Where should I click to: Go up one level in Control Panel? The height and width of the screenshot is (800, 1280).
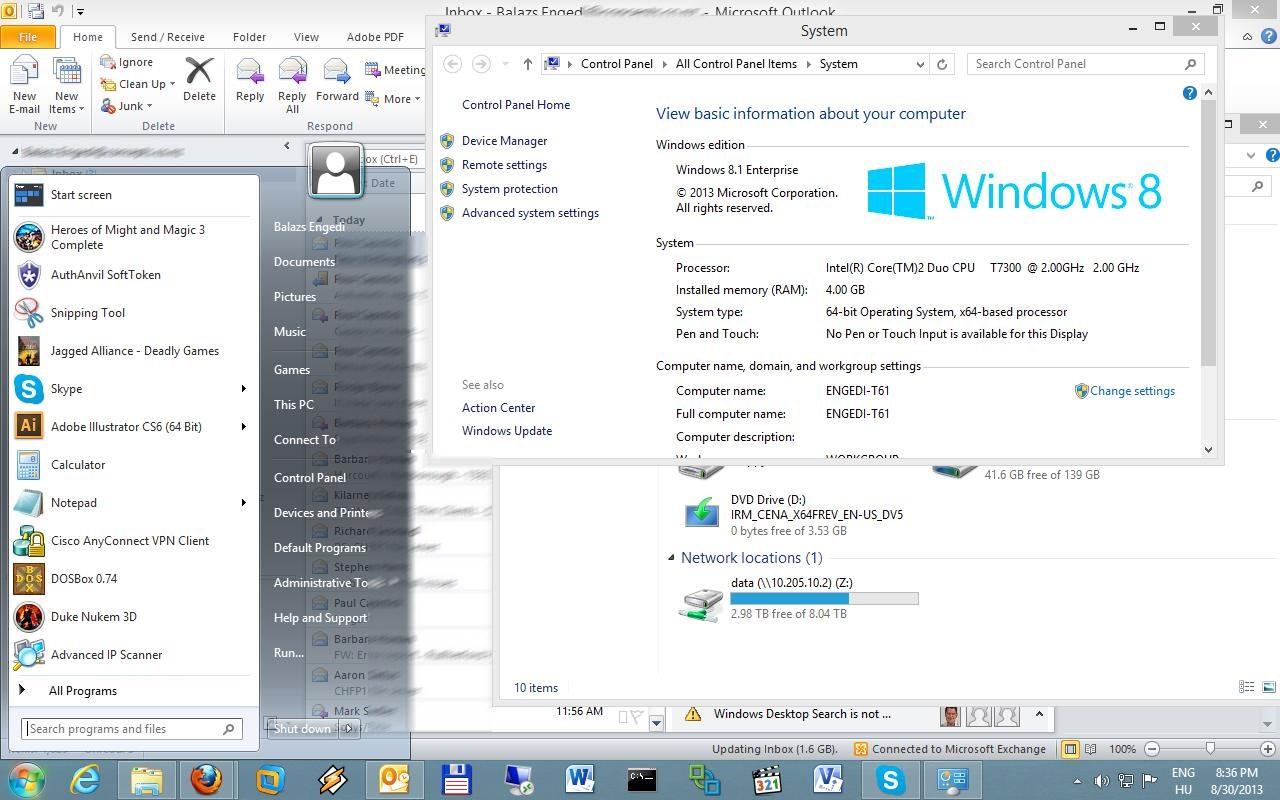(x=527, y=64)
